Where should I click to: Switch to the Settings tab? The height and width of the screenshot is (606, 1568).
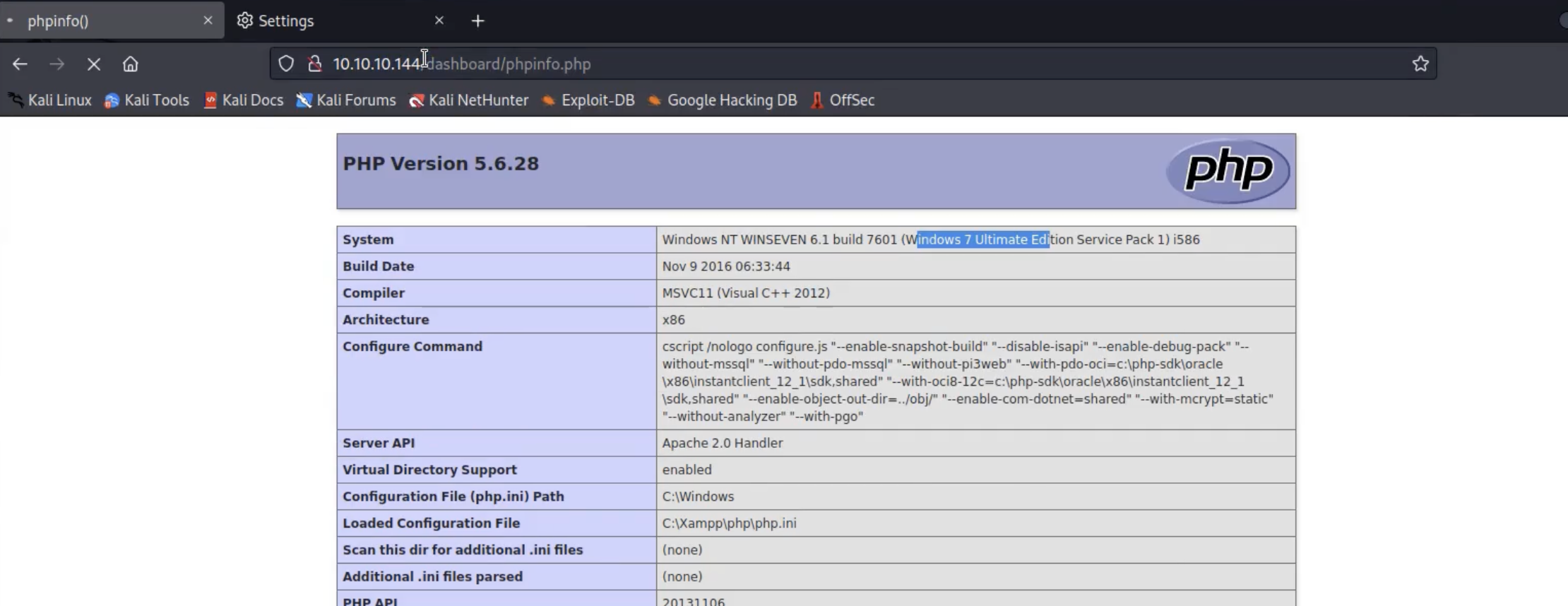339,20
